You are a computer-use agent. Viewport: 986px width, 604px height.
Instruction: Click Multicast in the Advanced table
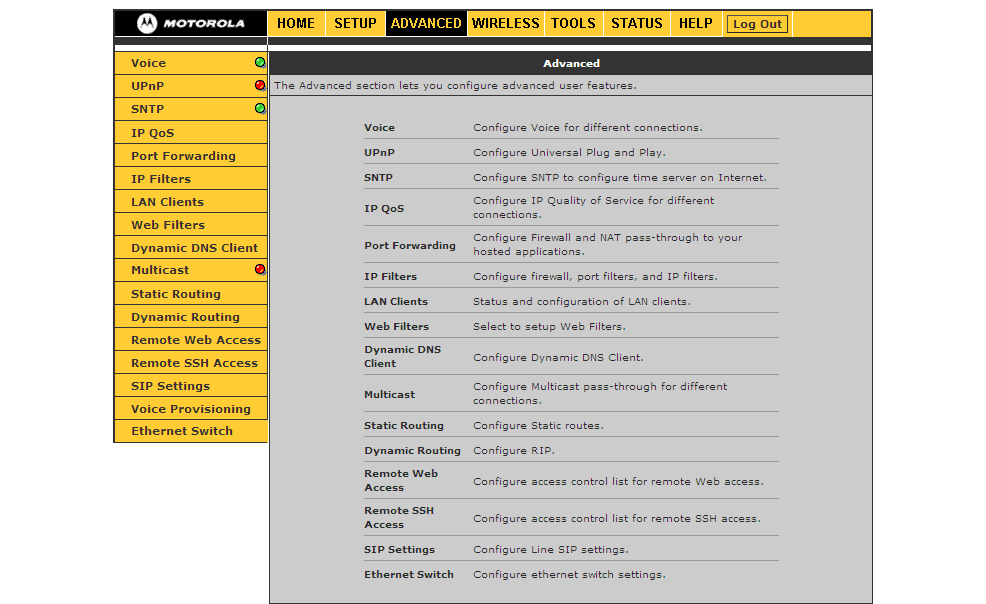390,395
